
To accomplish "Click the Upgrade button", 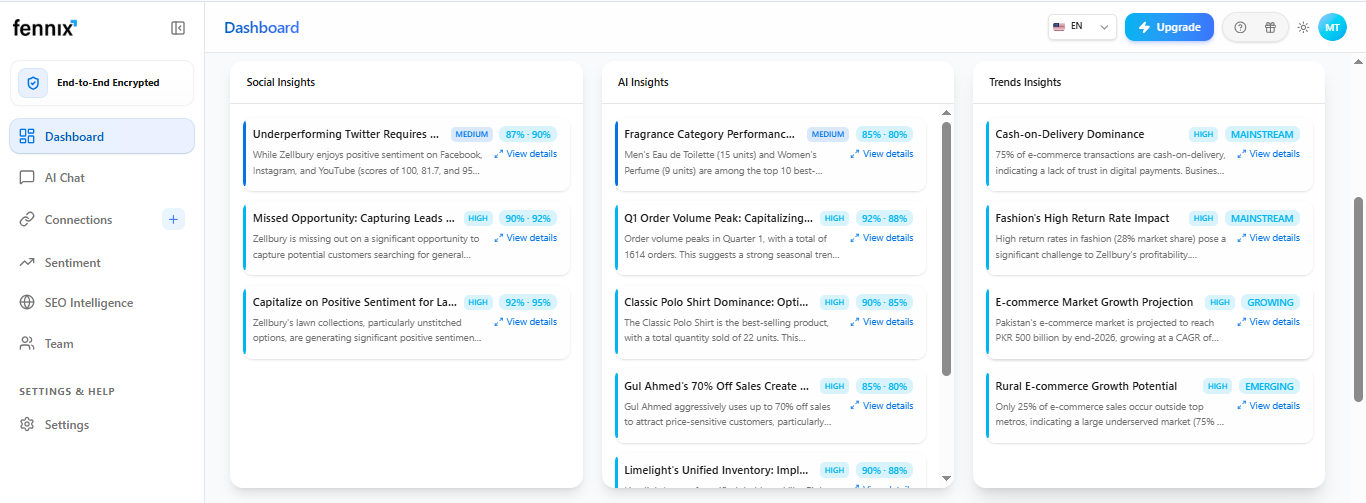I will (1169, 27).
